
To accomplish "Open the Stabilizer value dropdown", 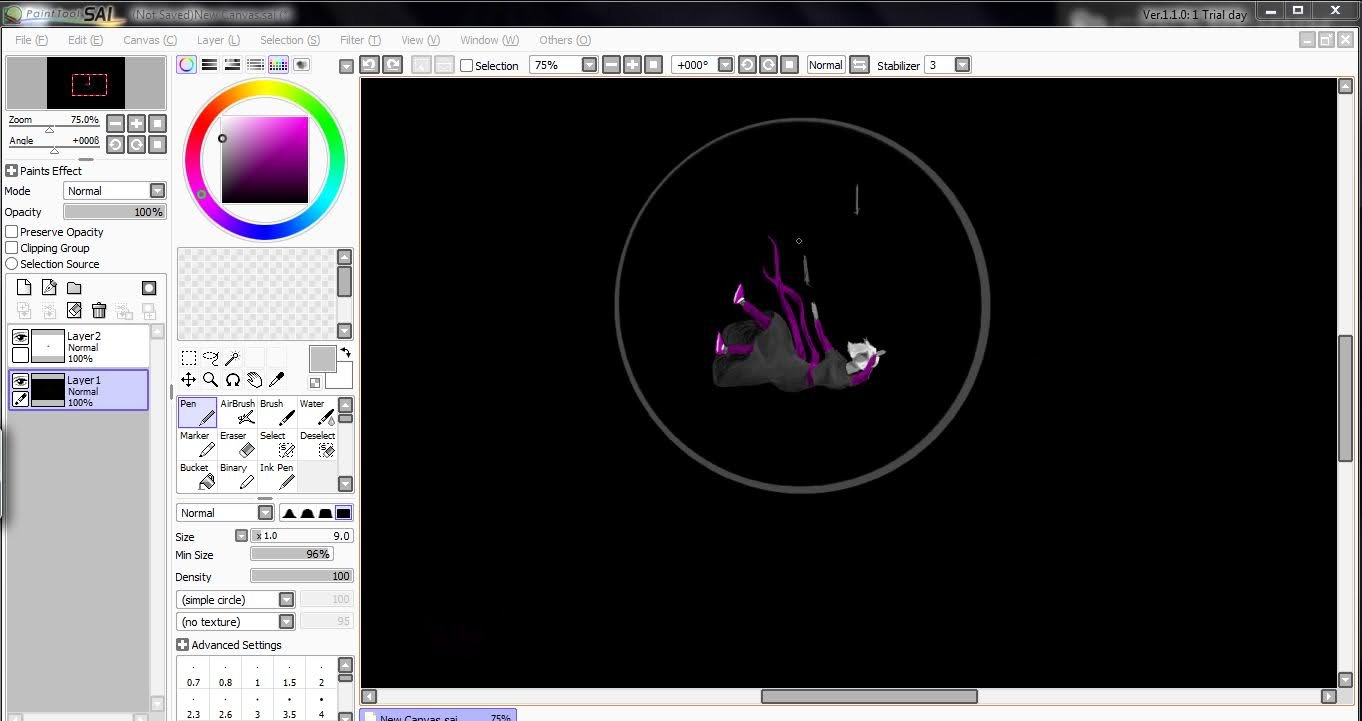I will 962,65.
